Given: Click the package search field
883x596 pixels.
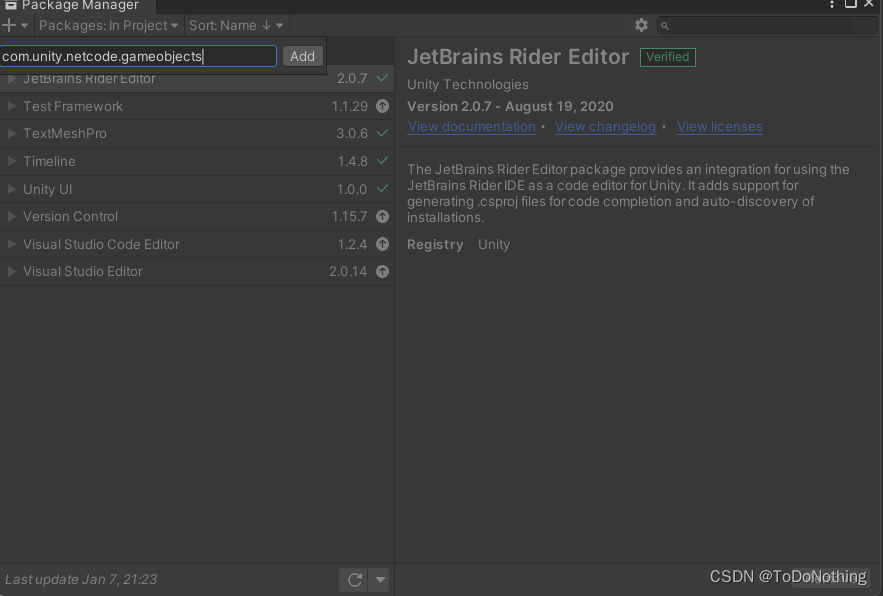Looking at the screenshot, I should (768, 25).
